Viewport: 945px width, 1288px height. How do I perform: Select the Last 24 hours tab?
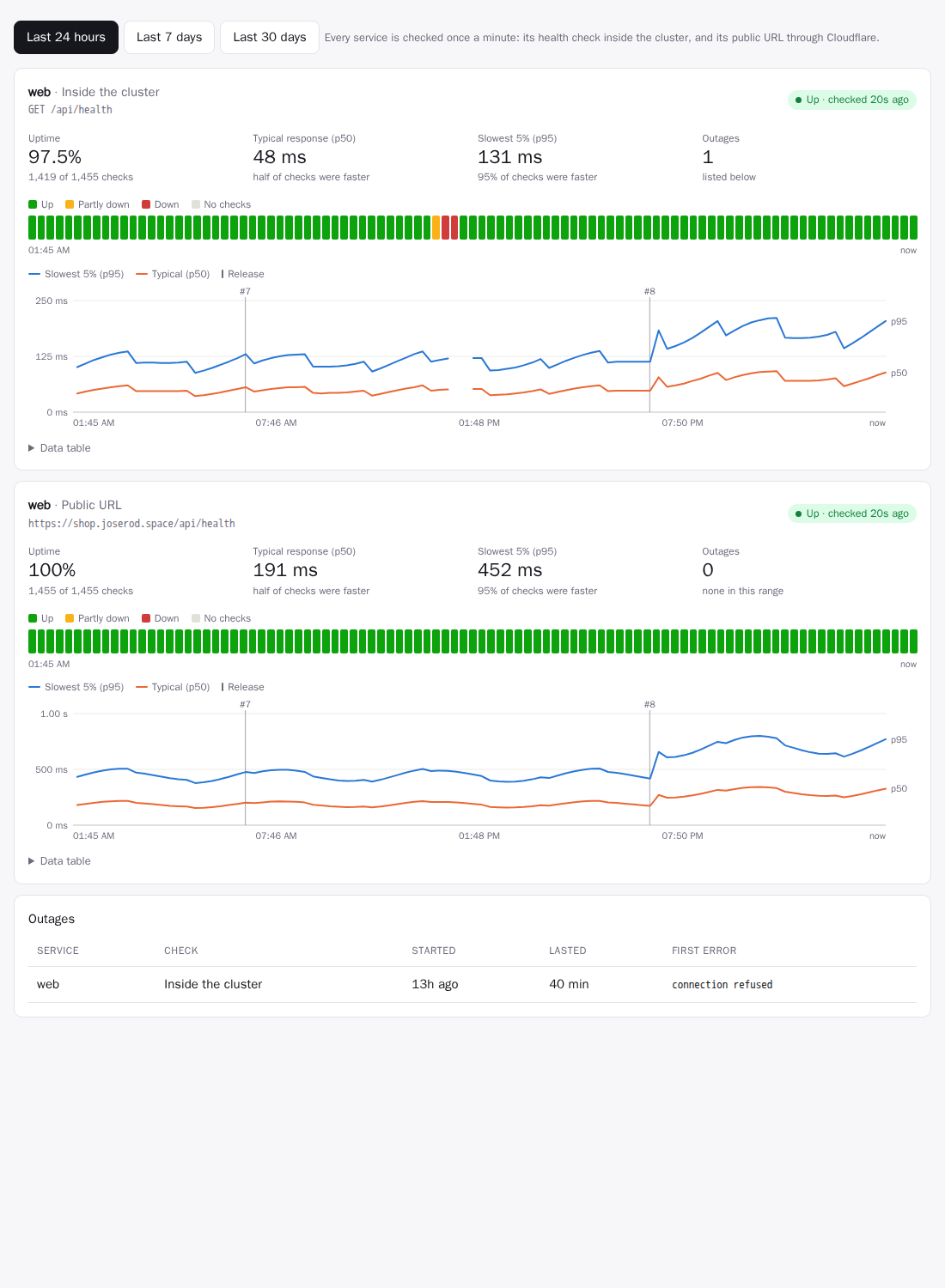click(x=66, y=37)
